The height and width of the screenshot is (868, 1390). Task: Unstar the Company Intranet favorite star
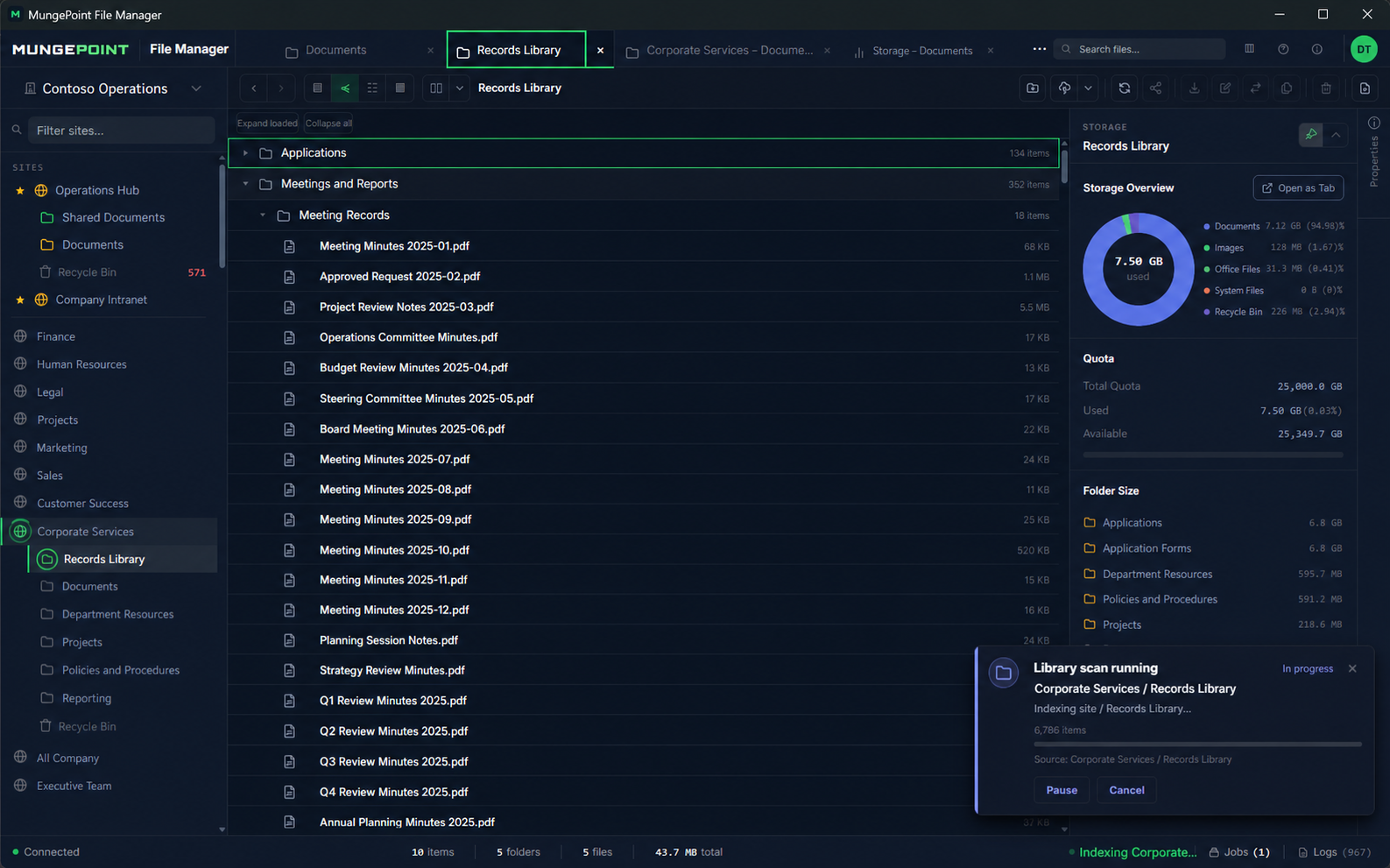[x=20, y=300]
